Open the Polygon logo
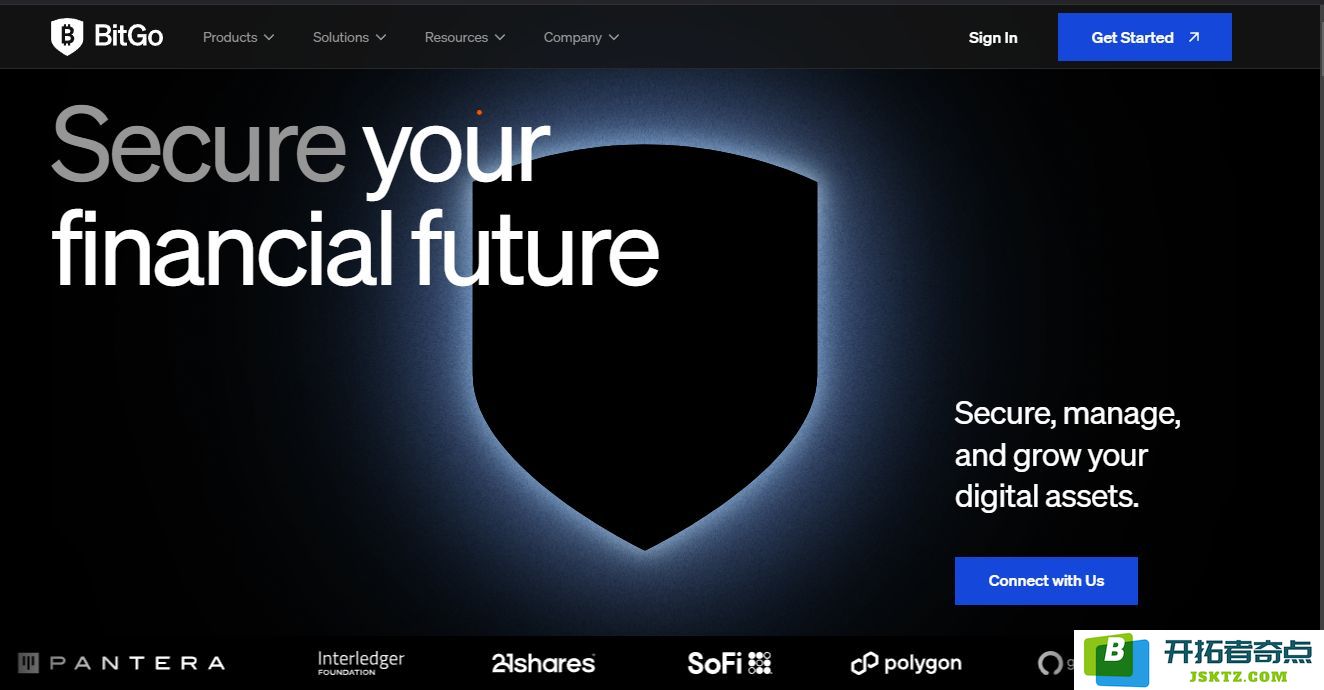 [x=906, y=663]
